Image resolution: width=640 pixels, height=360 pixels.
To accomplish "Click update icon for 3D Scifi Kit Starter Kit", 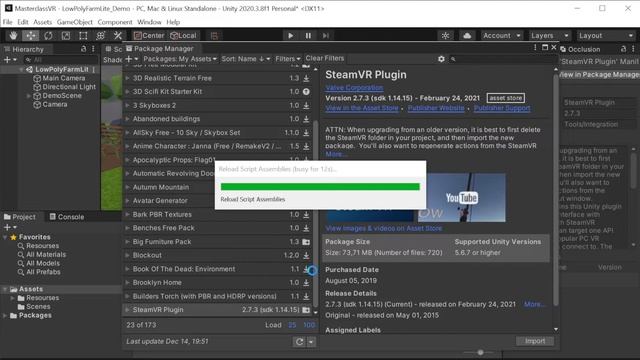I will (306, 91).
